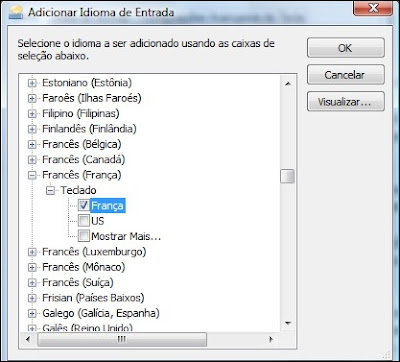400x362 pixels.
Task: Collapse the Teclado branch
Action: (50, 191)
